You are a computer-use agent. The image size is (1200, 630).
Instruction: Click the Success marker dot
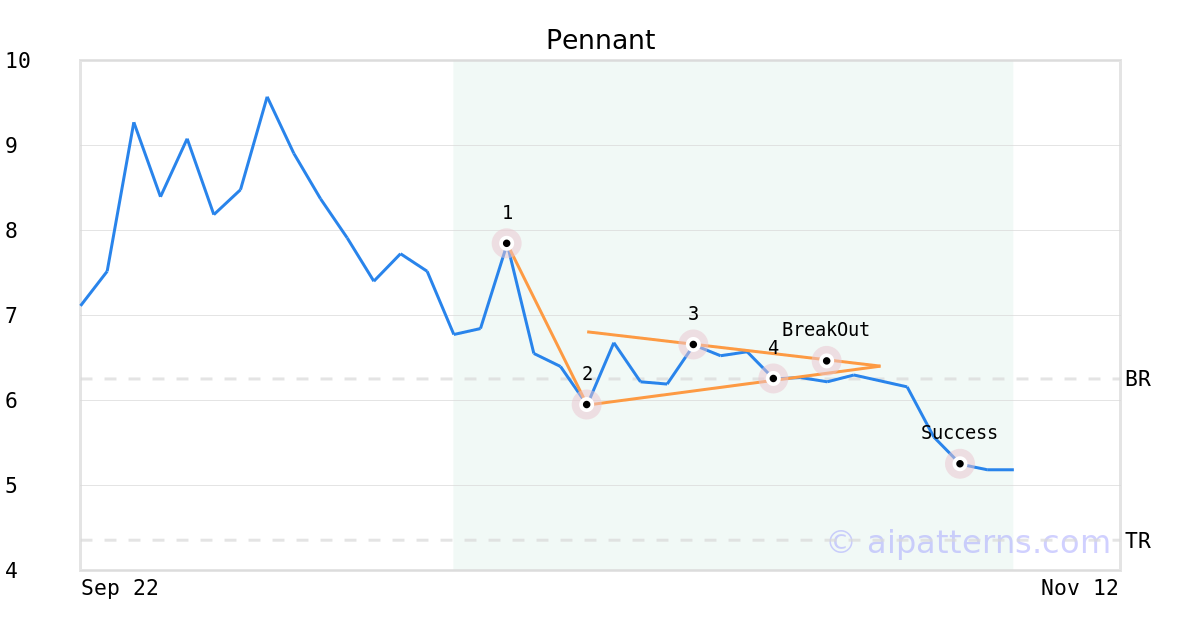(x=960, y=463)
